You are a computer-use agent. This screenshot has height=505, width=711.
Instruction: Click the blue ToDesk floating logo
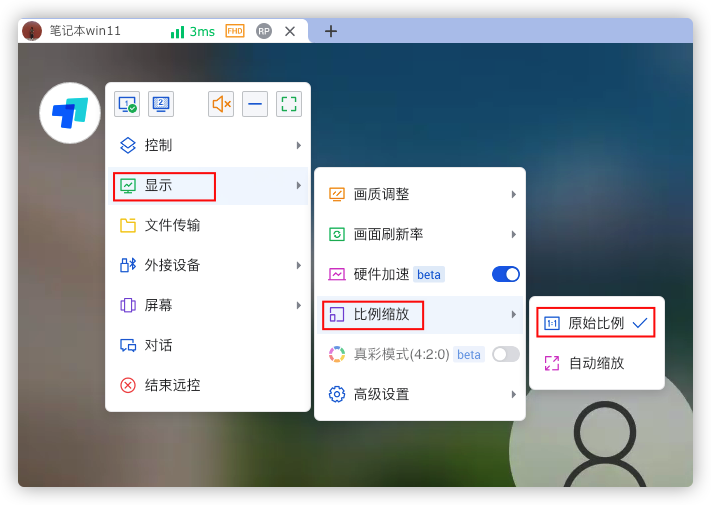70,113
